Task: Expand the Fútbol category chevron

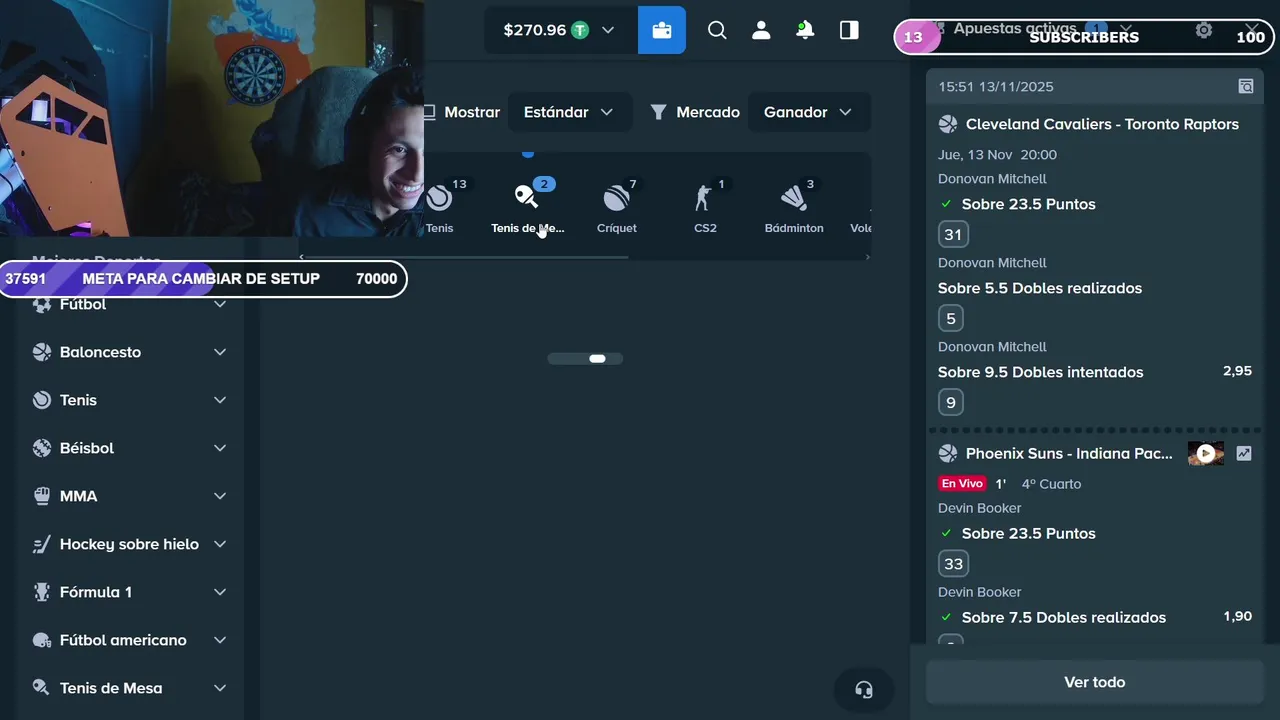Action: (x=220, y=304)
